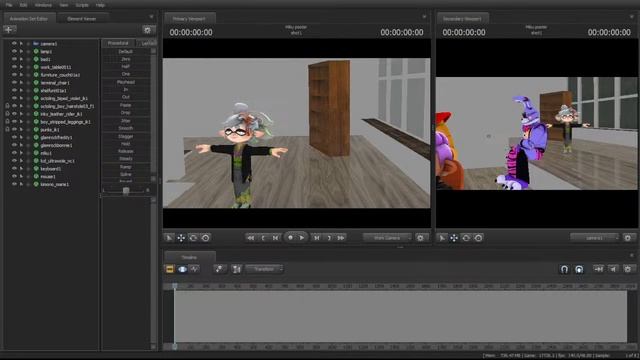Viewport: 640px width, 360px height.
Task: Open timeline gear settings
Action: pos(628,269)
